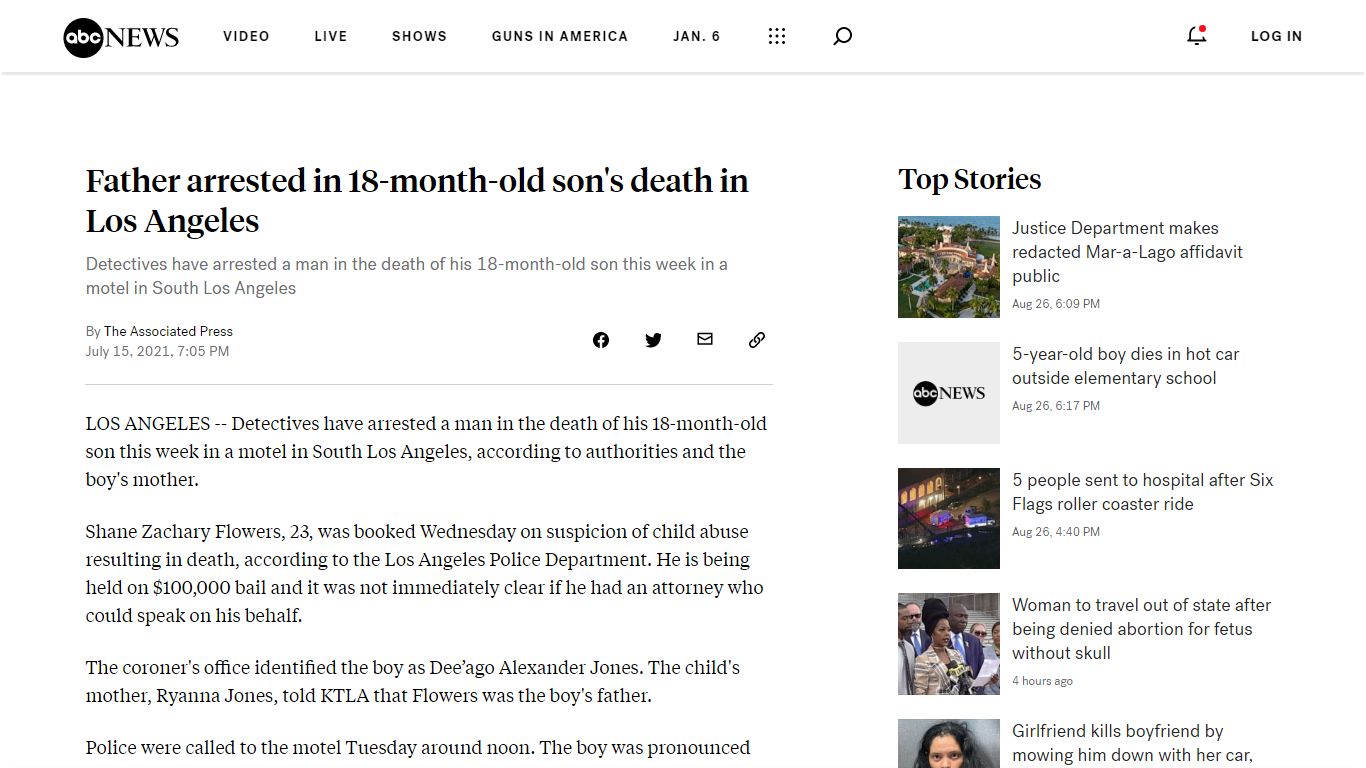Copy article link with chain icon
Image resolution: width=1366 pixels, height=768 pixels.
(757, 340)
